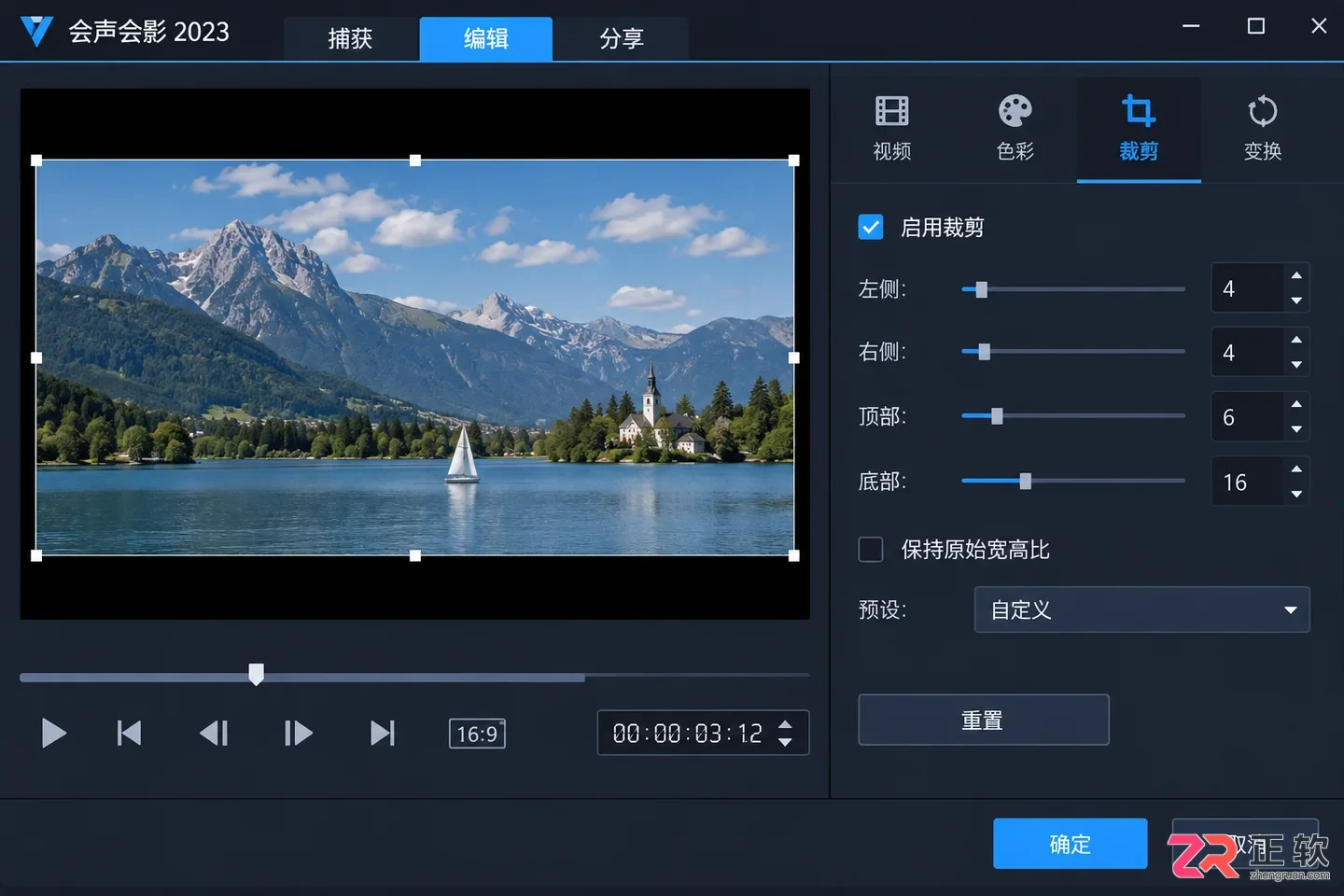Decrease the 顶部 crop value
Viewport: 1344px width, 896px height.
tap(1296, 429)
